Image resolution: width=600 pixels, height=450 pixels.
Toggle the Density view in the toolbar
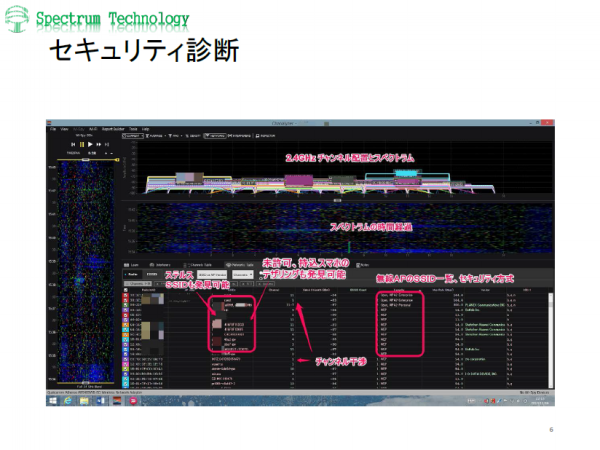pos(193,136)
